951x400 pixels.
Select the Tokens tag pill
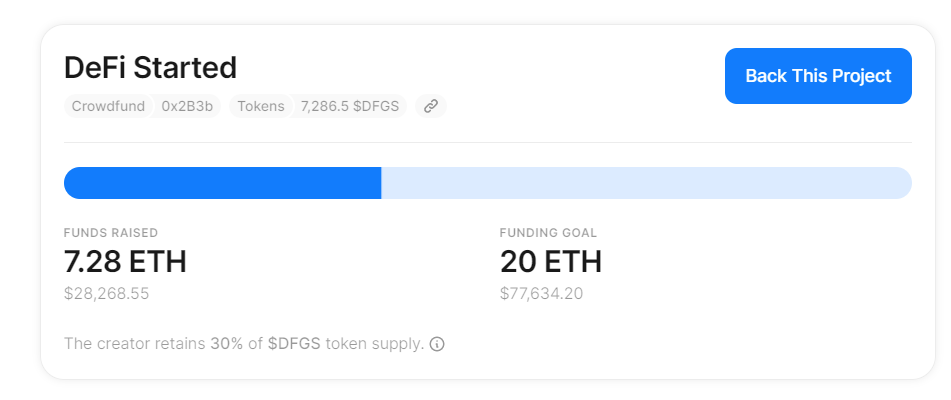click(261, 106)
